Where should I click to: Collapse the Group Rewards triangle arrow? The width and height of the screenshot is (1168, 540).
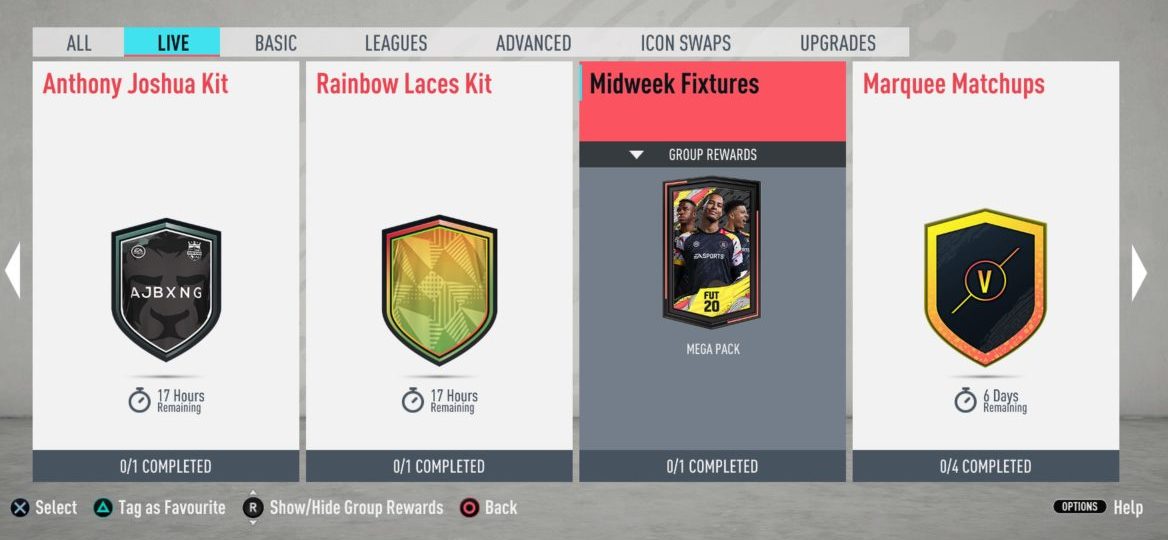pos(636,155)
